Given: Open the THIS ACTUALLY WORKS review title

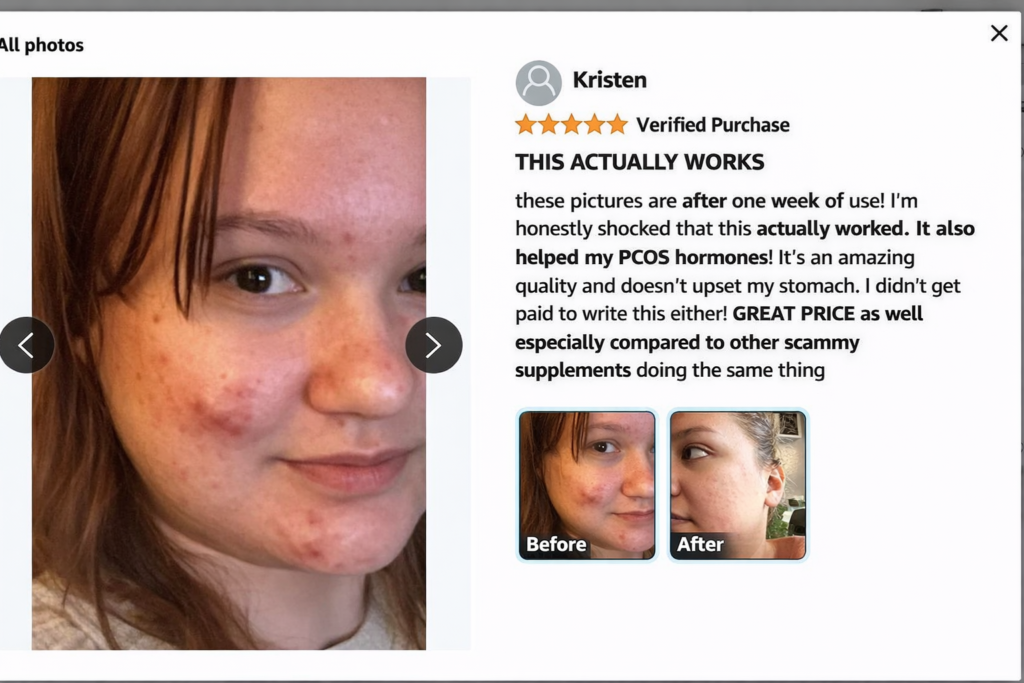Looking at the screenshot, I should 639,162.
